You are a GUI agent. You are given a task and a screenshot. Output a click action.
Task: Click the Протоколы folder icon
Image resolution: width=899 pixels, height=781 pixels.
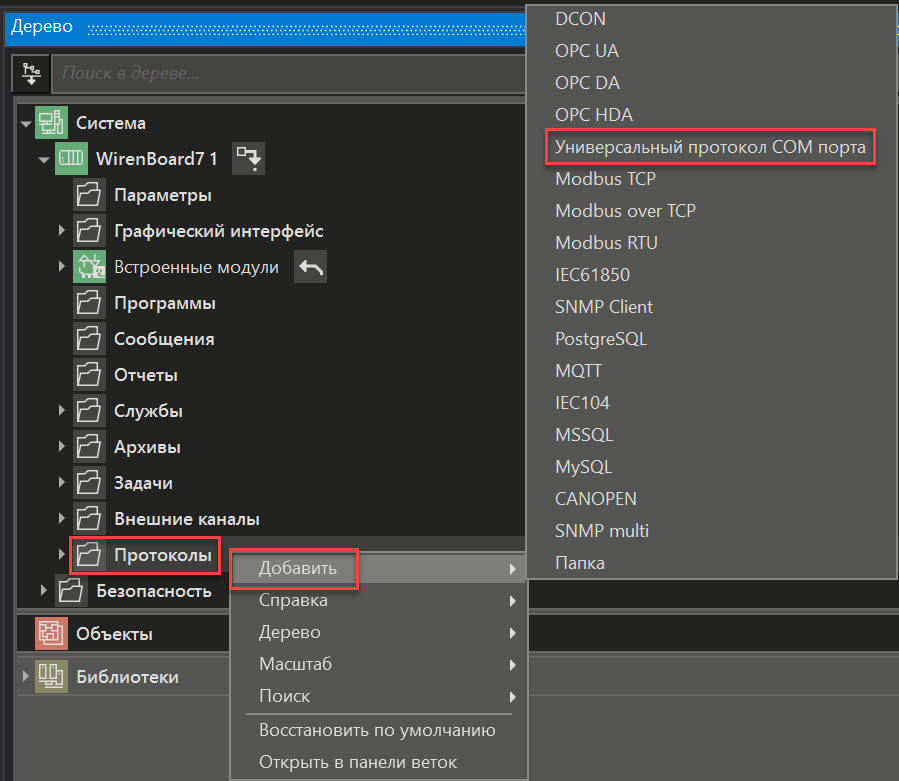click(x=89, y=554)
